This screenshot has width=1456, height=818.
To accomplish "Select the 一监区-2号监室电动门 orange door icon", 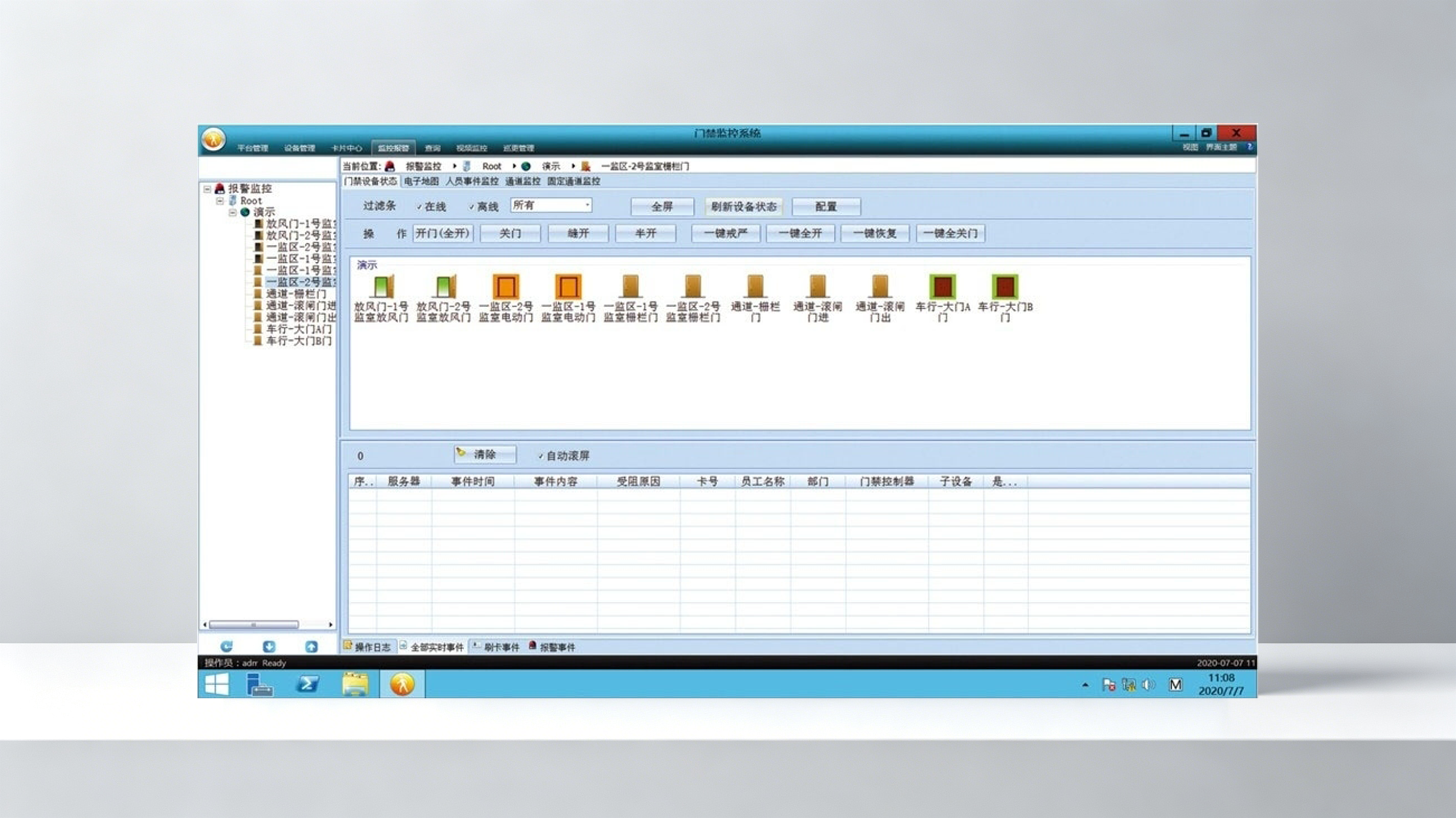I will point(506,286).
